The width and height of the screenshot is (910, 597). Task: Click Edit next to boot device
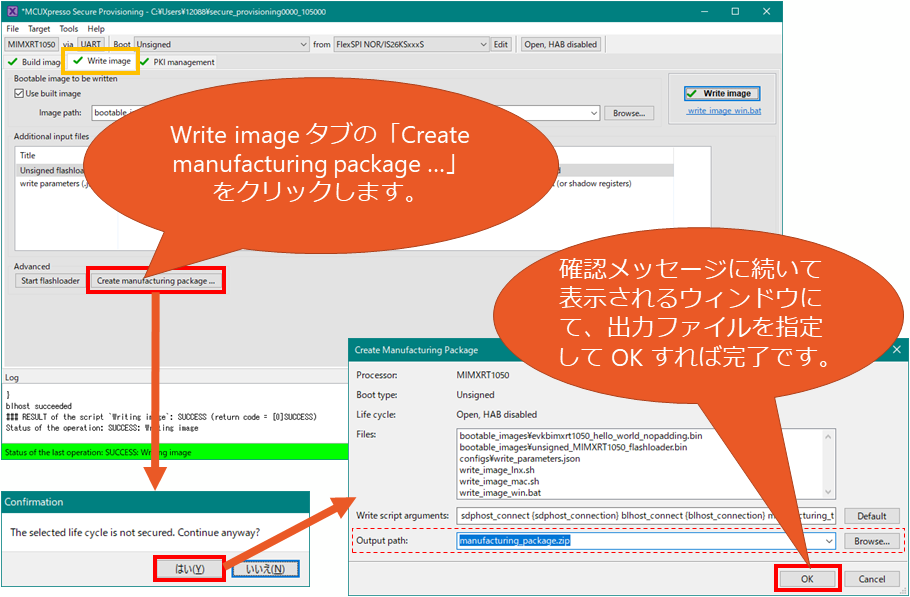tap(501, 45)
